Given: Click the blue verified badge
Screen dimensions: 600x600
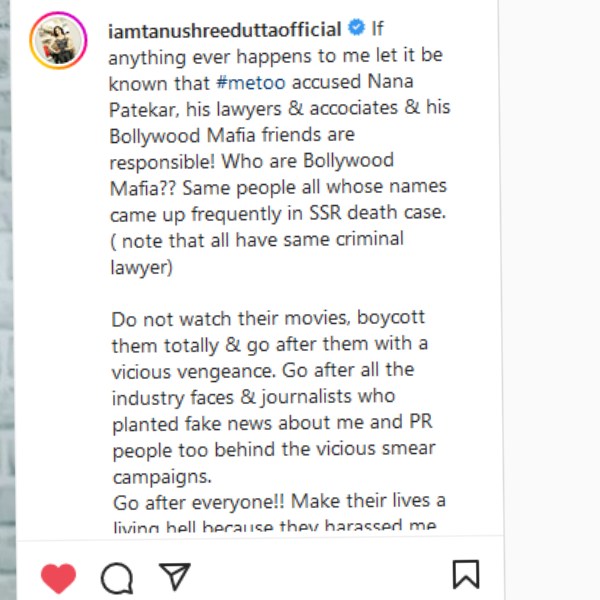Looking at the screenshot, I should click(x=356, y=28).
